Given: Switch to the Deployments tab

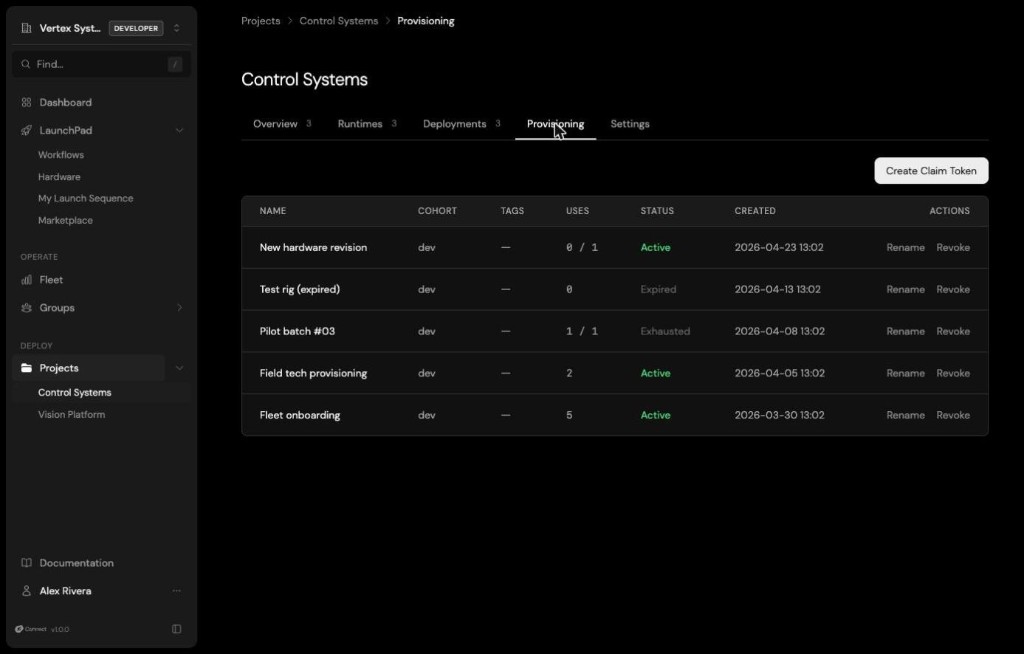Looking at the screenshot, I should coord(455,124).
